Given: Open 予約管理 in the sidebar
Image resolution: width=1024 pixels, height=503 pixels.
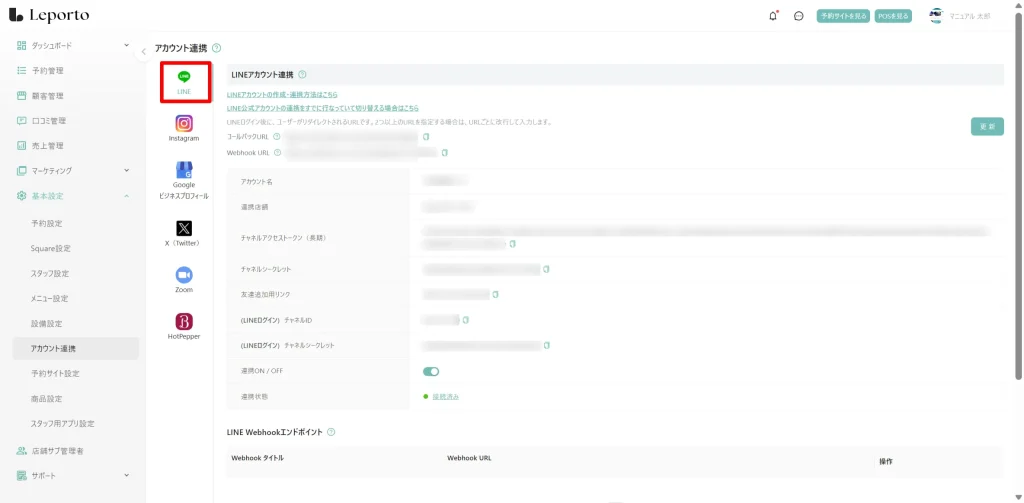Looking at the screenshot, I should [47, 71].
